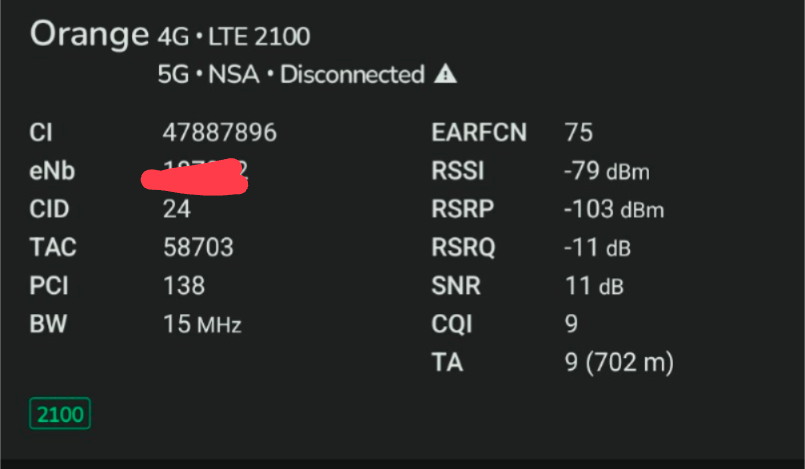805x469 pixels.
Task: Tap the TAC value 58703
Action: click(198, 248)
